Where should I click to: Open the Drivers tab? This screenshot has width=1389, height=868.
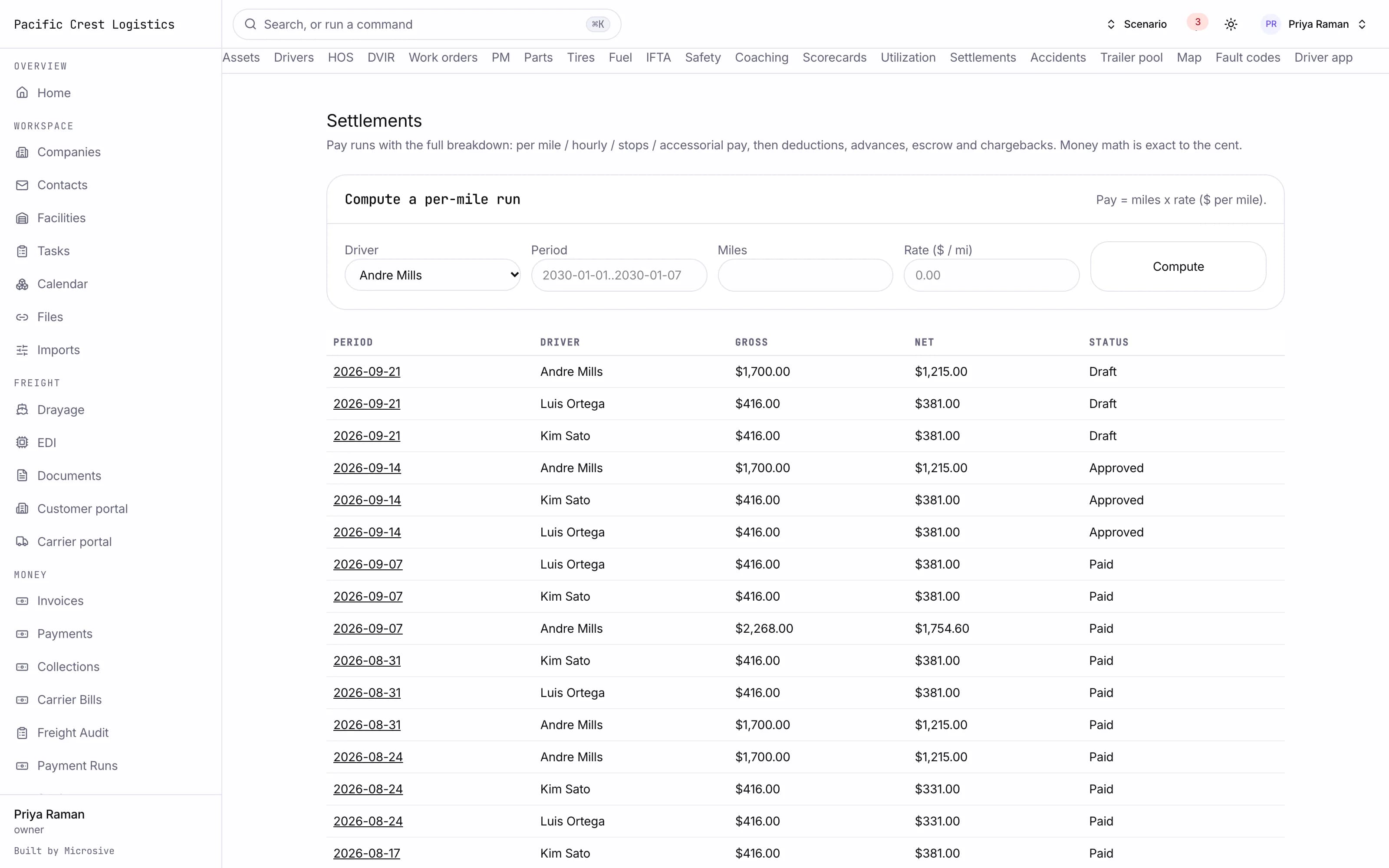pos(294,57)
